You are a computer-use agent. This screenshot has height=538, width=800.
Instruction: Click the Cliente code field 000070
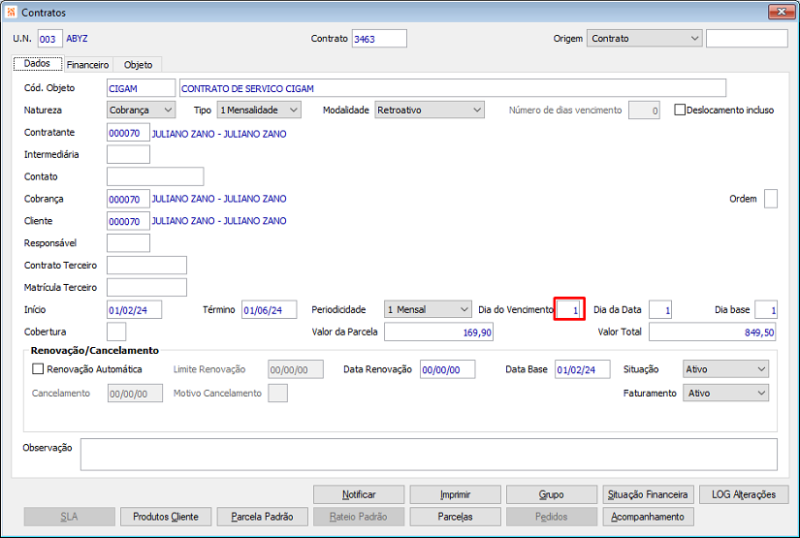(x=128, y=221)
